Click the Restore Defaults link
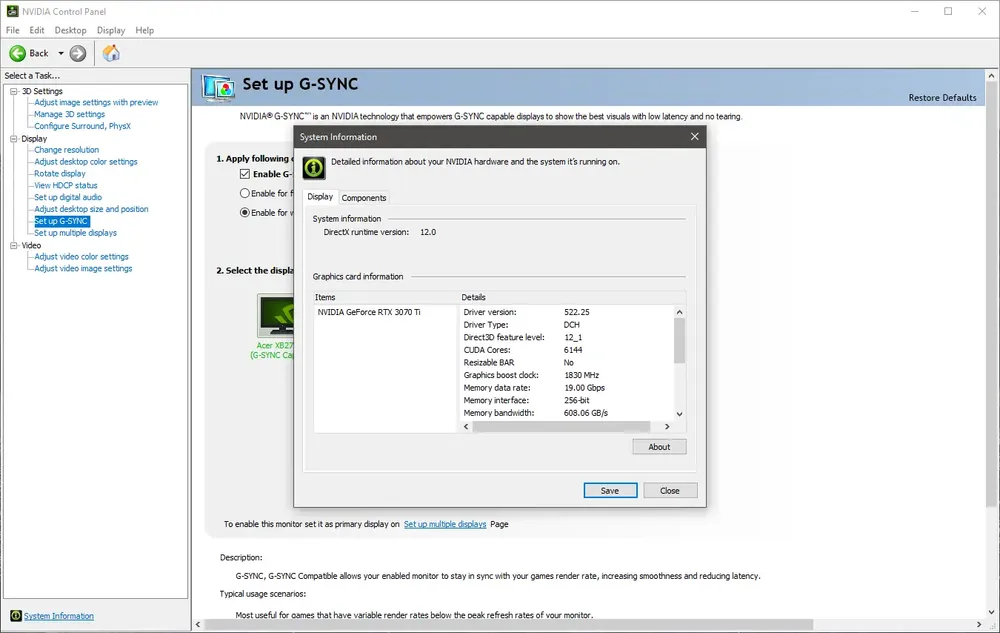This screenshot has height=633, width=1000. pos(942,98)
